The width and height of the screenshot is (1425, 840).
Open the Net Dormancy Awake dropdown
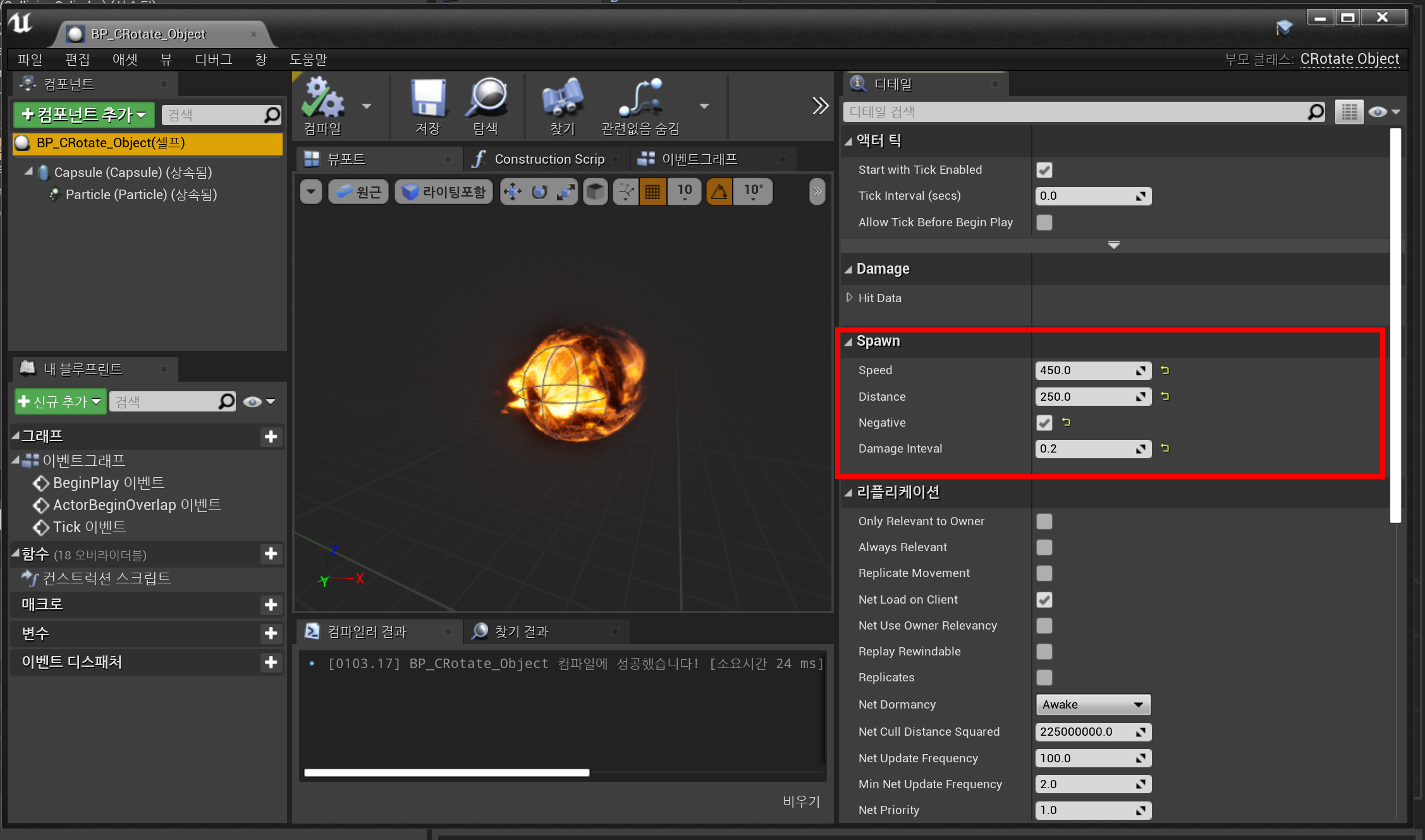tap(1092, 705)
